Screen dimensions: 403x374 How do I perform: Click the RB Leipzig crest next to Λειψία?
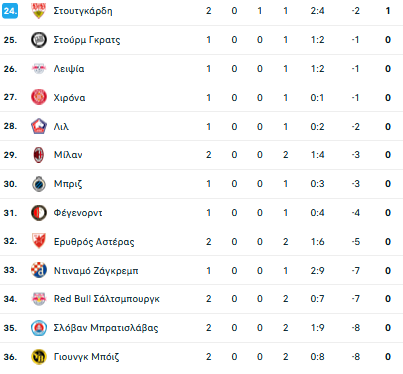[39, 69]
